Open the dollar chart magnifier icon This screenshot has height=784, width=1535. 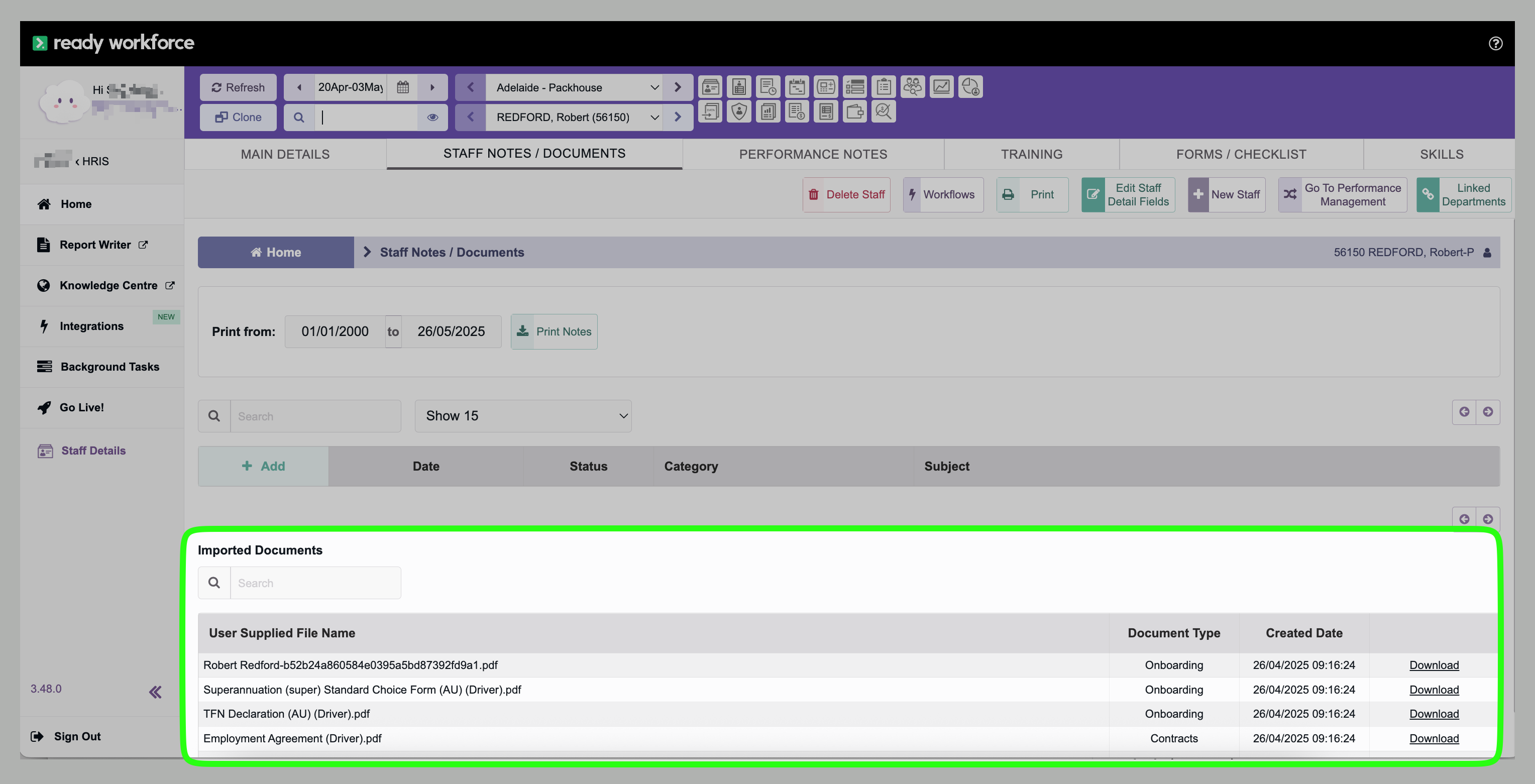884,111
